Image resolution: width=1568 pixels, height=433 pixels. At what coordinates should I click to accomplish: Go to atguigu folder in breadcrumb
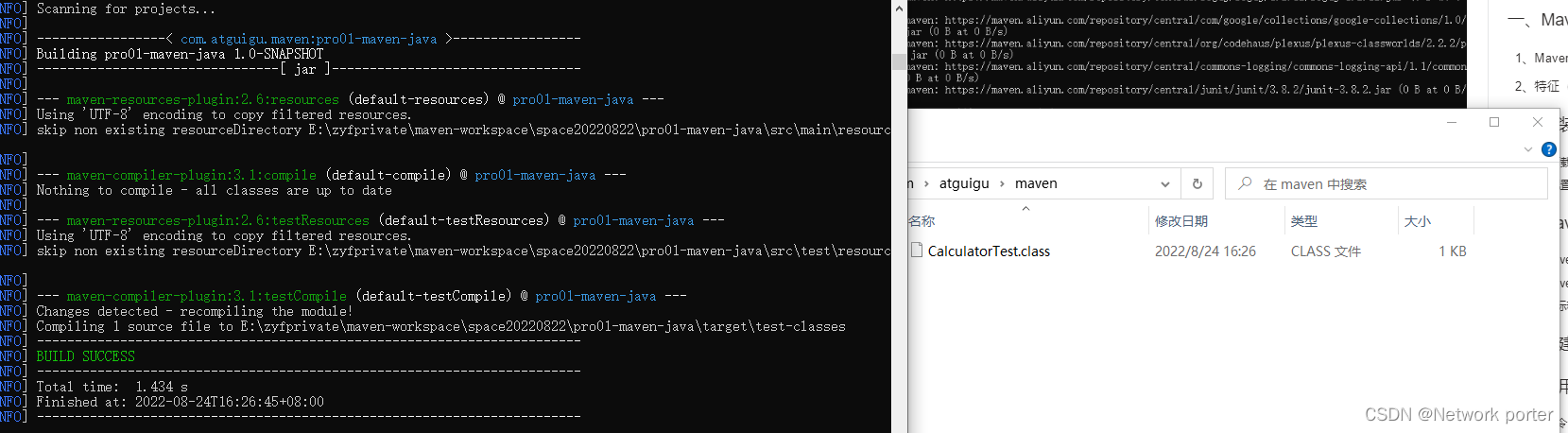point(964,183)
